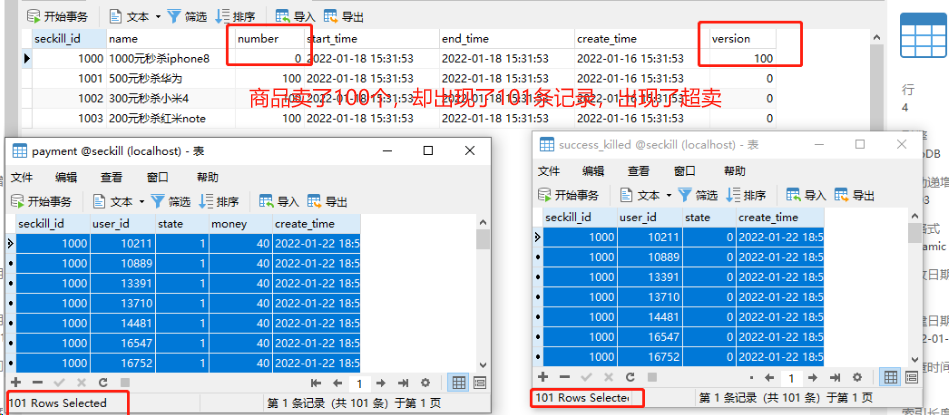Open 帮助 menu in success_killed window
Viewport: 949px width, 415px height.
(x=735, y=171)
